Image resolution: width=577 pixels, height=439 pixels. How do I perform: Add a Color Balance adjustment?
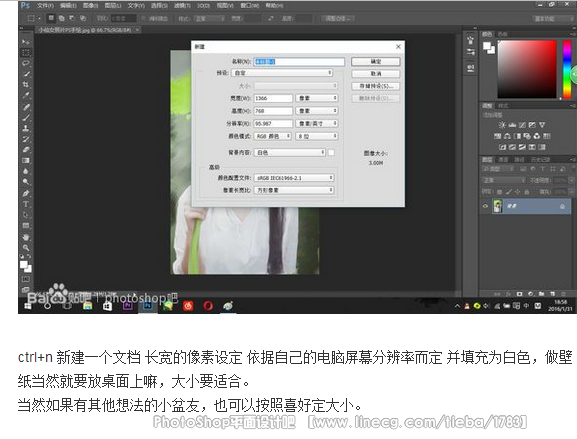coord(507,136)
